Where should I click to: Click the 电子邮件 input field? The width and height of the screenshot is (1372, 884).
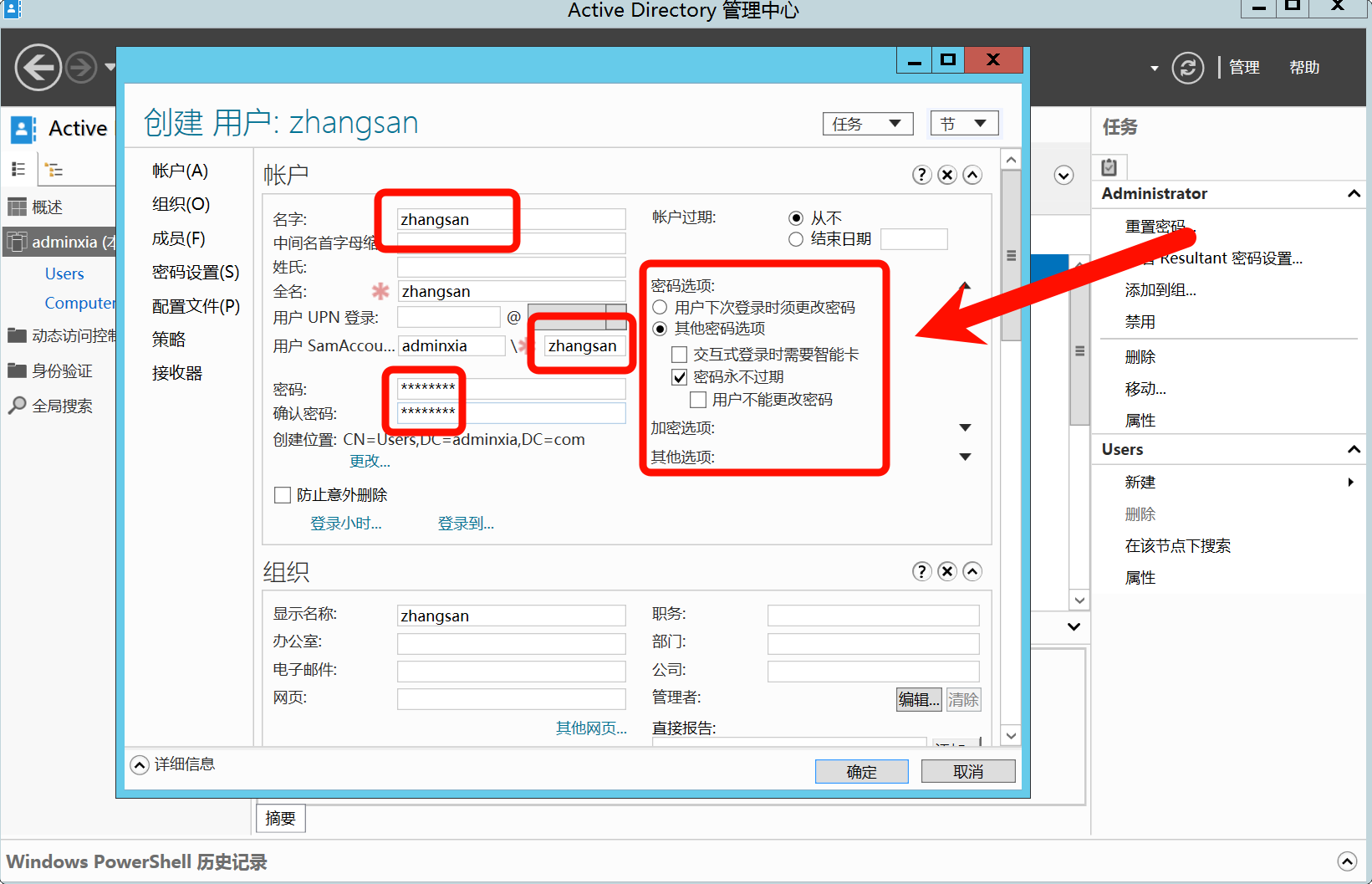click(x=511, y=671)
